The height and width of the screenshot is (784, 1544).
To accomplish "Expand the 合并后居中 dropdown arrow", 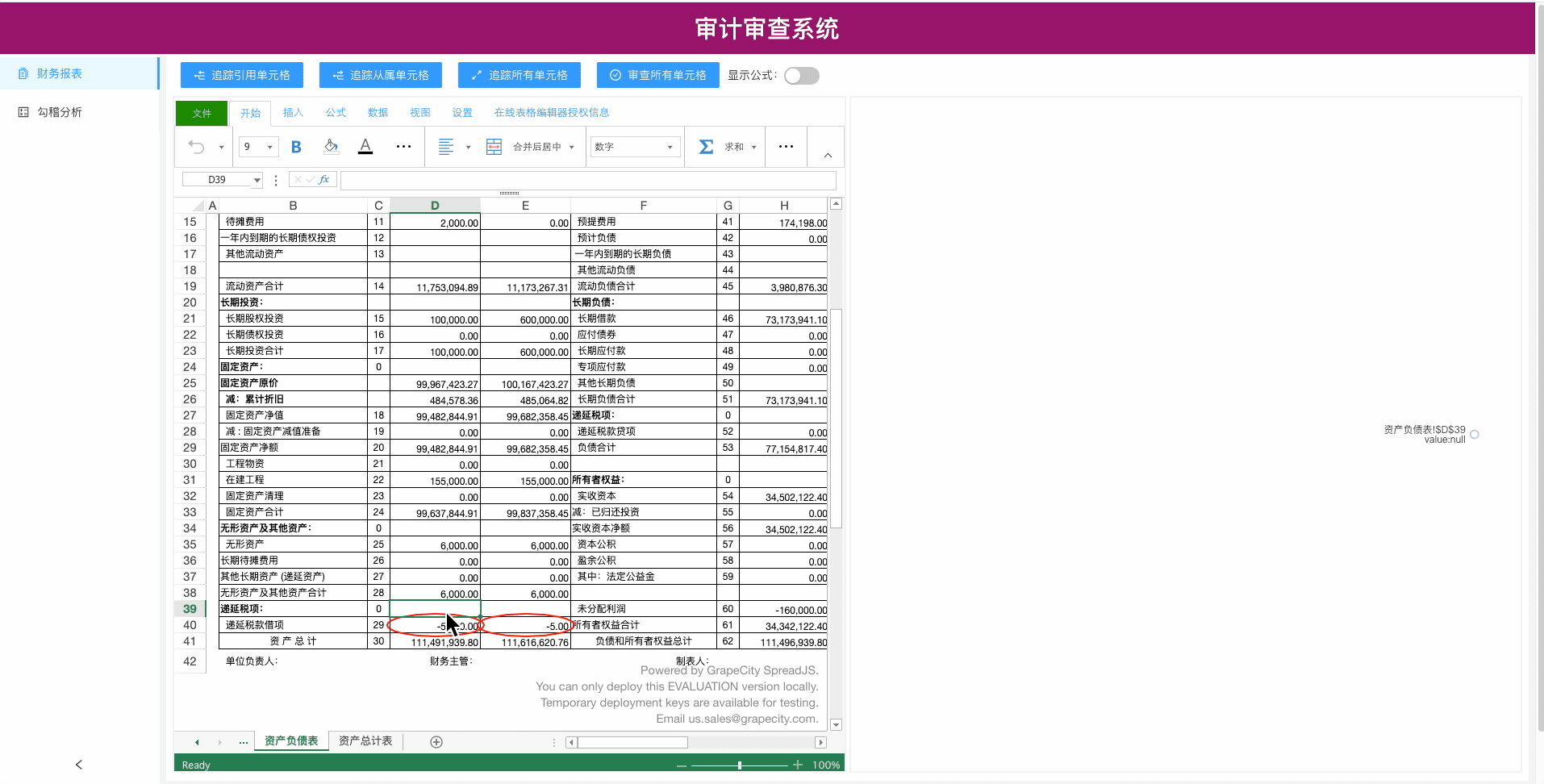I will (571, 148).
